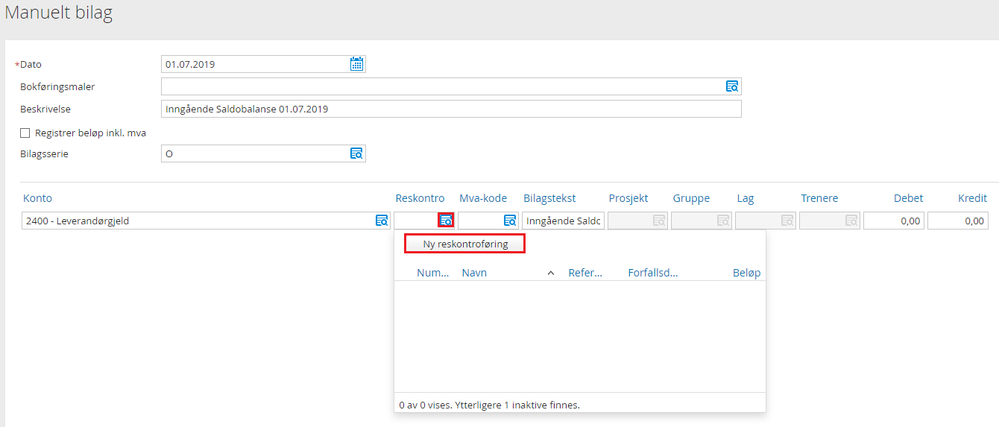The image size is (999, 427).
Task: Edit the Beskrivelse text field
Action: [451, 109]
